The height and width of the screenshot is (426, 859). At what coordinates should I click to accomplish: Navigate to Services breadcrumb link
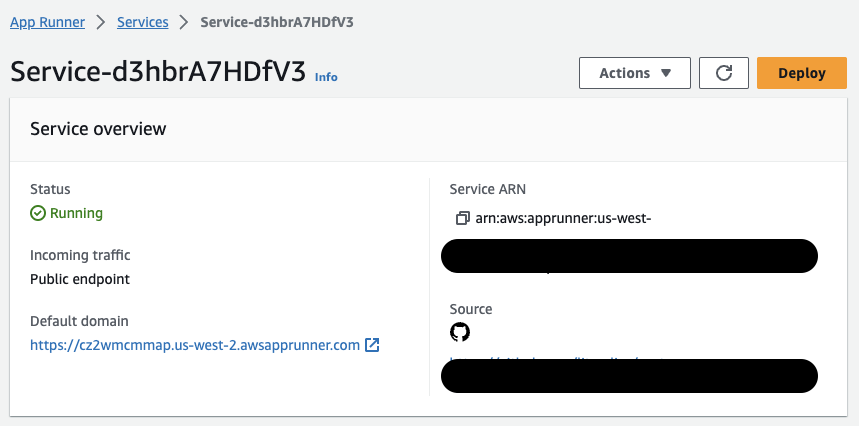coord(143,22)
